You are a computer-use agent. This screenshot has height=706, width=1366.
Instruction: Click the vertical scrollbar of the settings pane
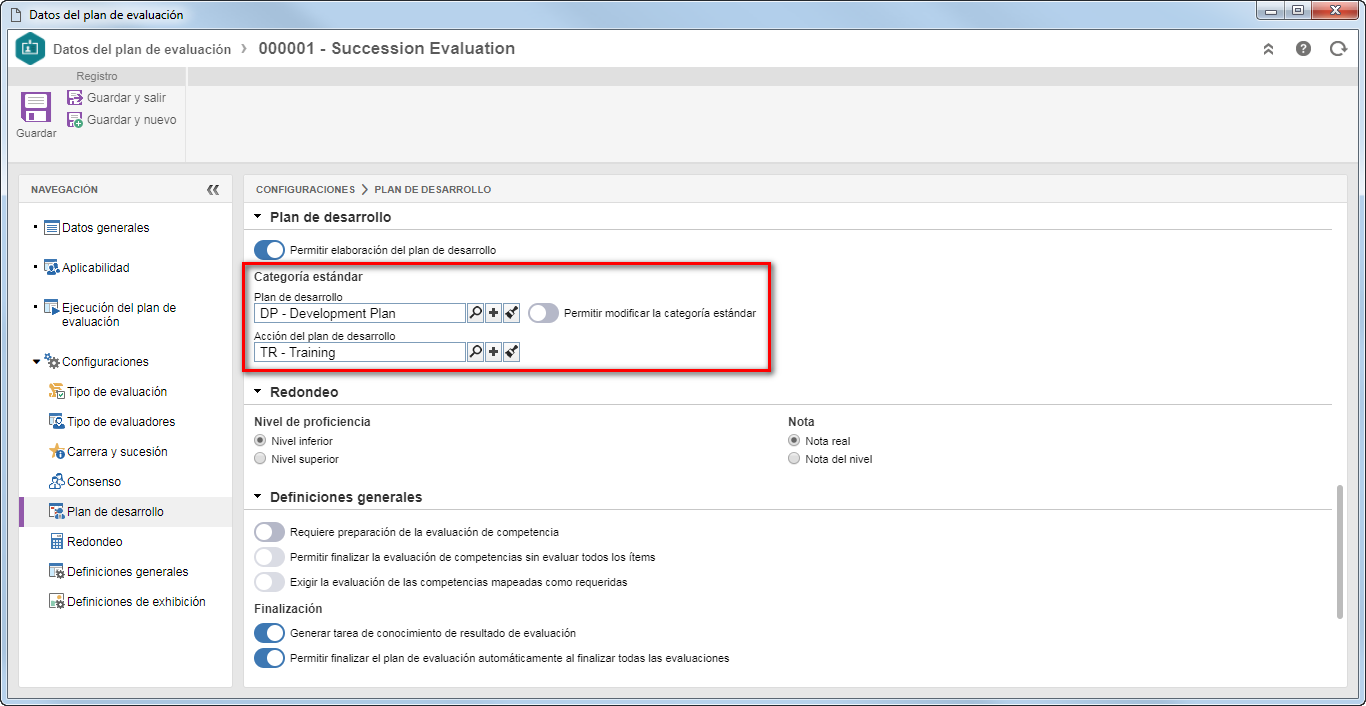pyautogui.click(x=1340, y=552)
